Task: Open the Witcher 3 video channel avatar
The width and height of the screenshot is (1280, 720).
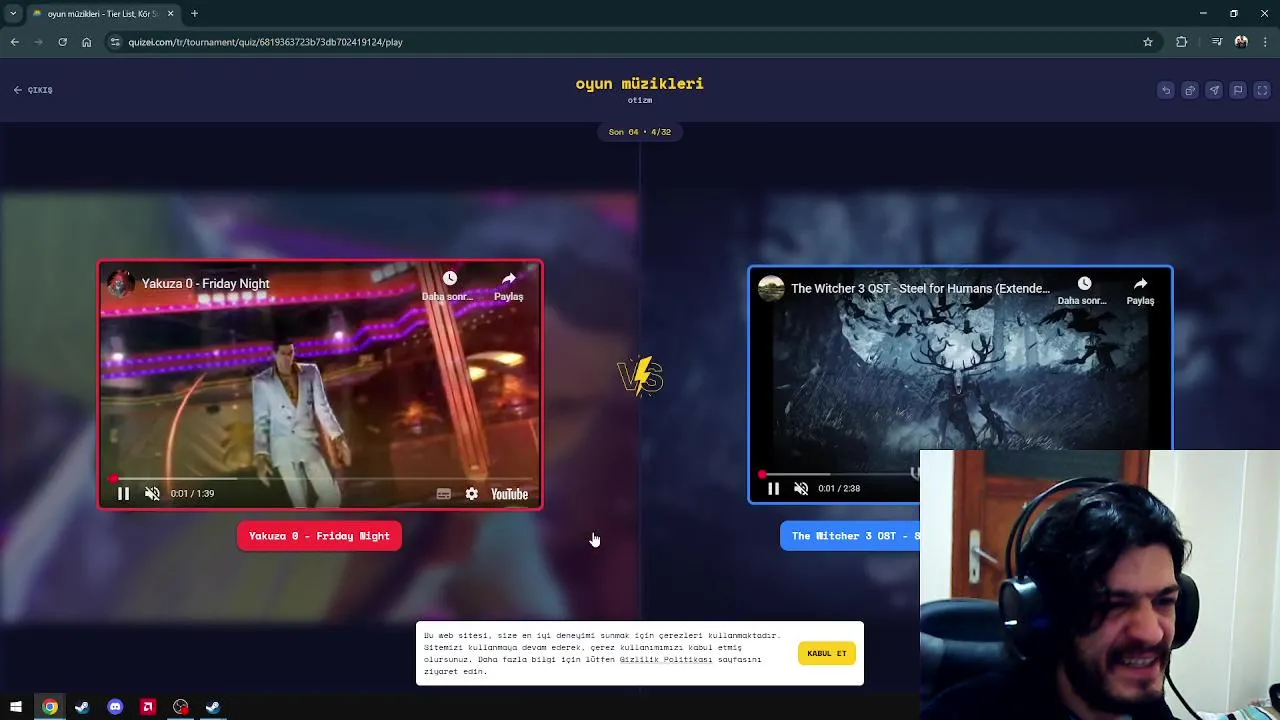Action: pos(771,289)
